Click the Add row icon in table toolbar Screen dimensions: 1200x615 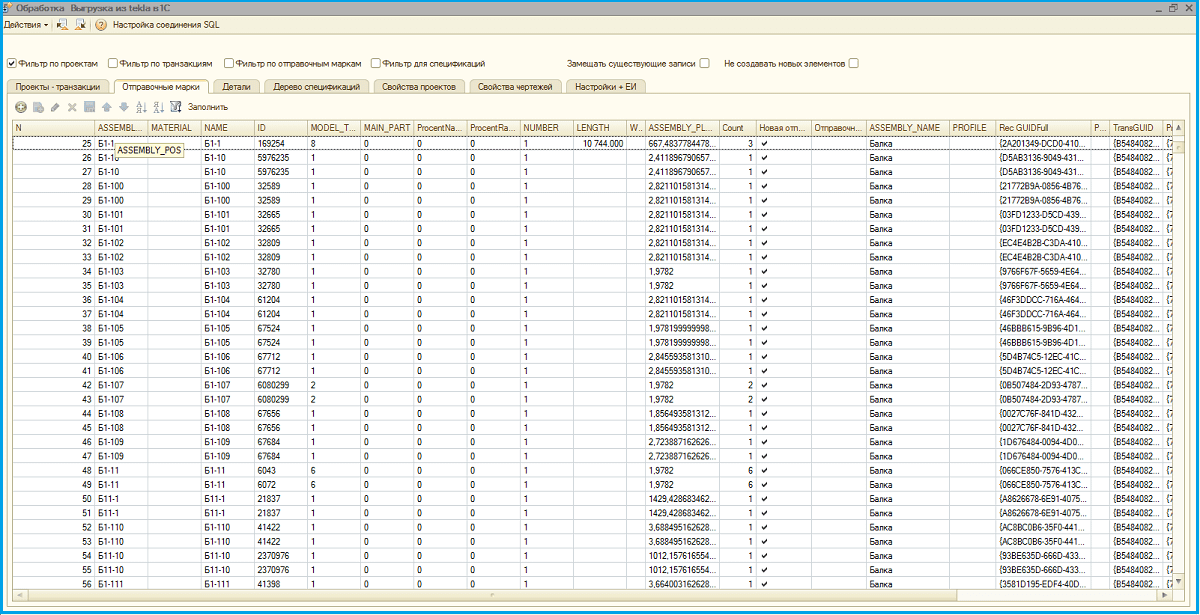click(x=21, y=107)
